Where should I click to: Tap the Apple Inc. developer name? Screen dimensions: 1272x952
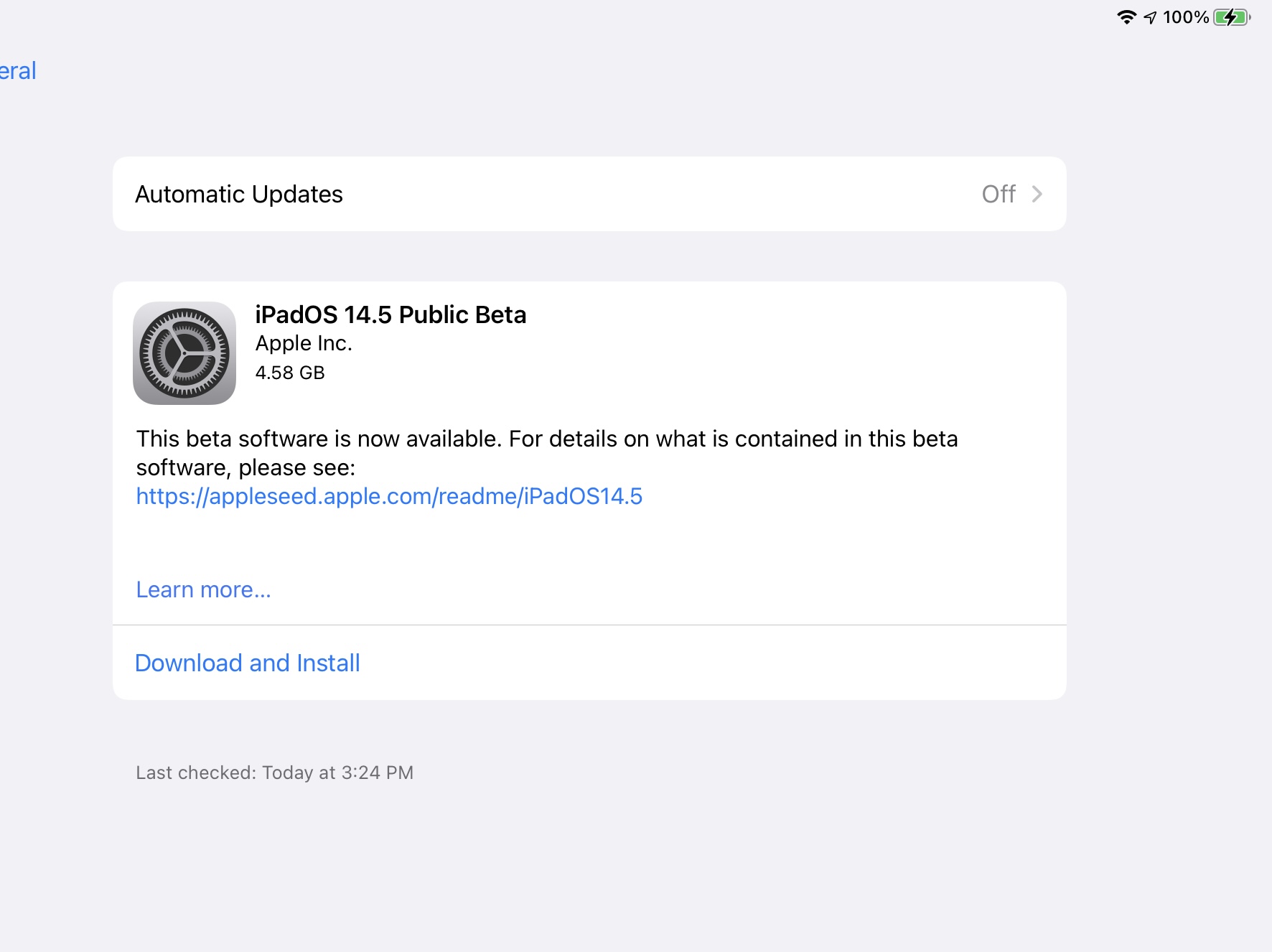pos(304,344)
